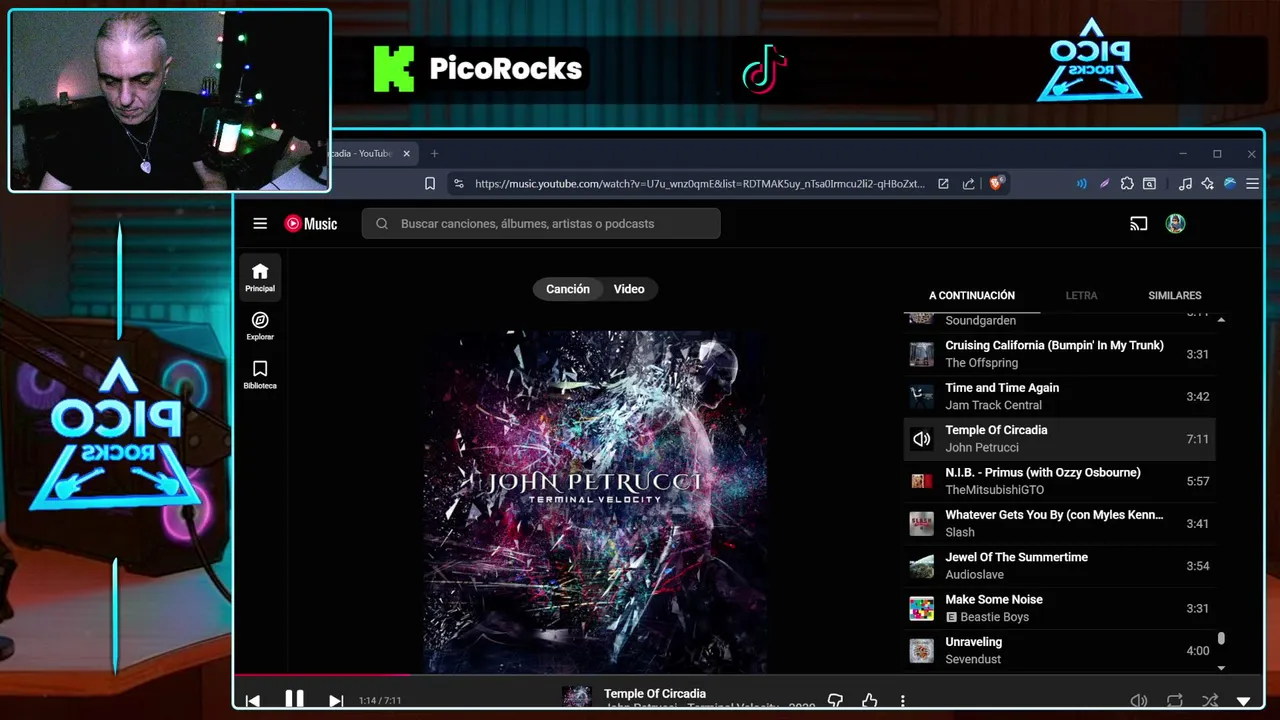Pause the current song
The width and height of the screenshot is (1280, 720).
point(294,700)
